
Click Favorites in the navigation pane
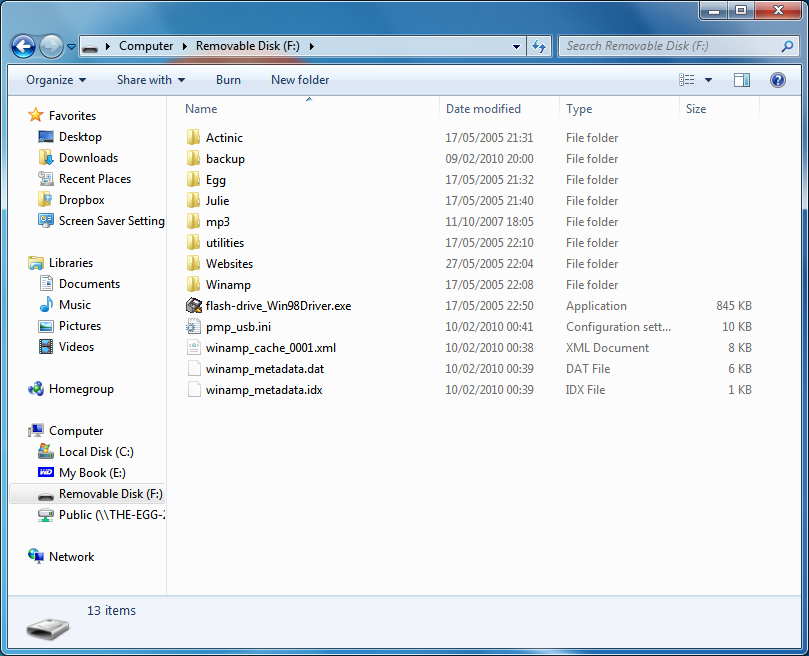72,116
